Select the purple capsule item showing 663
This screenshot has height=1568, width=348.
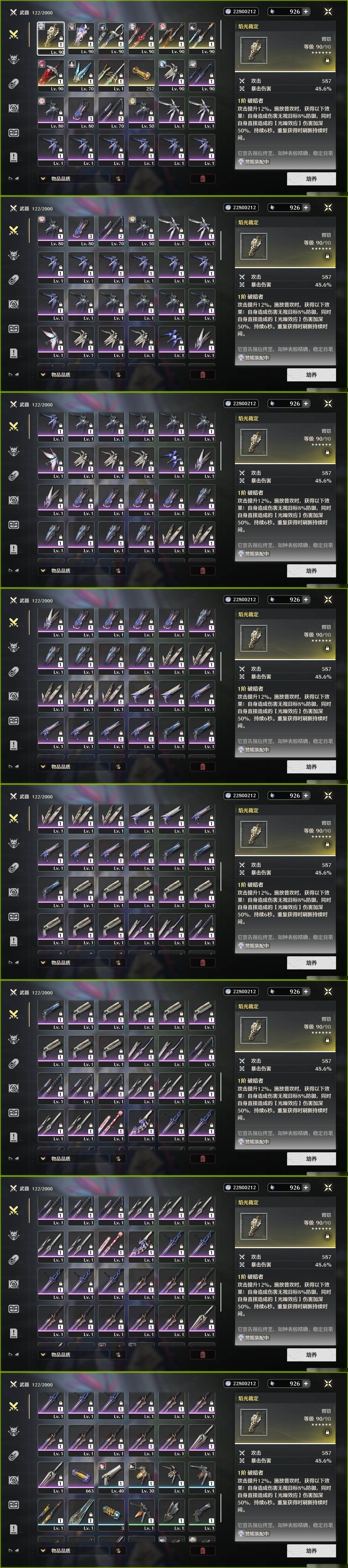tap(81, 1478)
